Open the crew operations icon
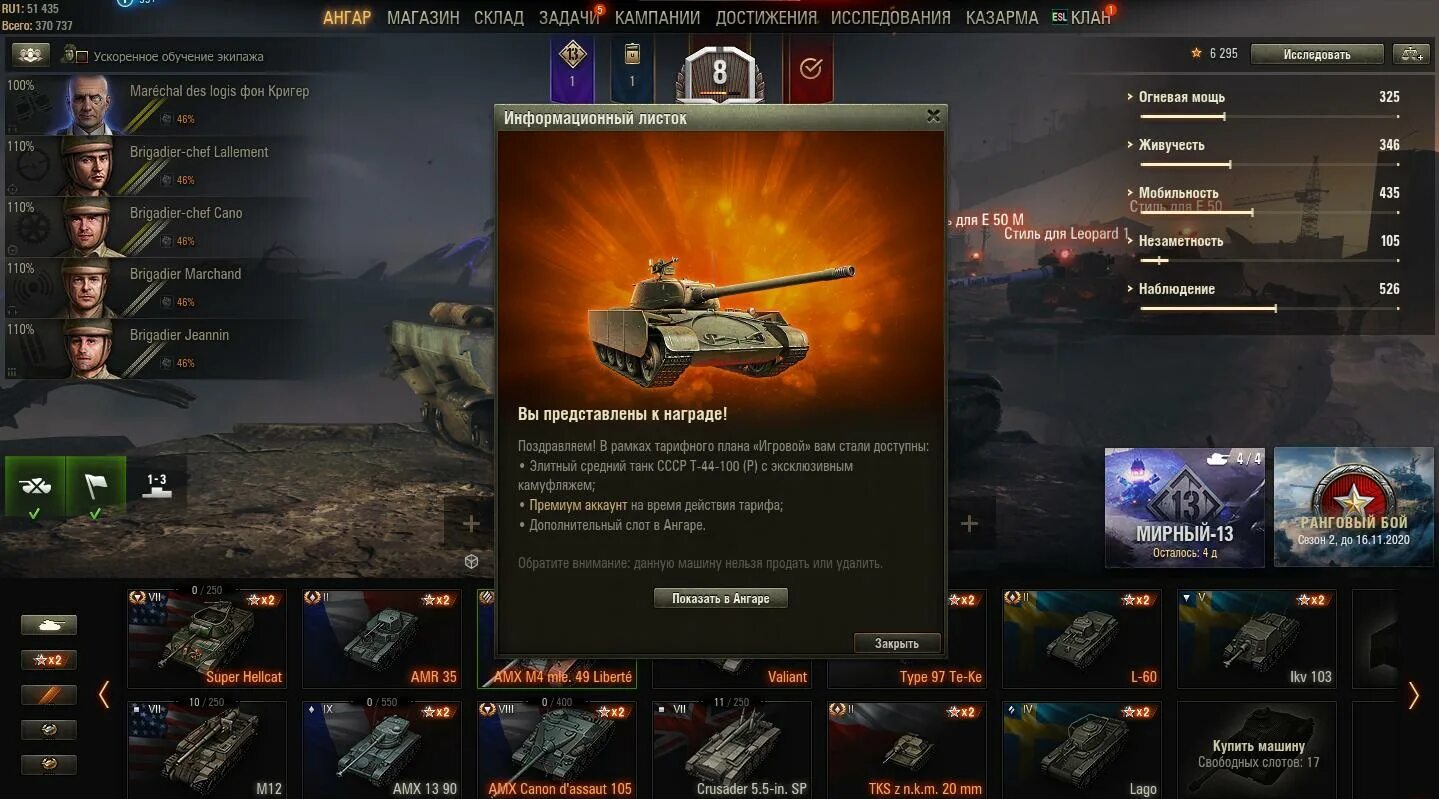 (31, 55)
